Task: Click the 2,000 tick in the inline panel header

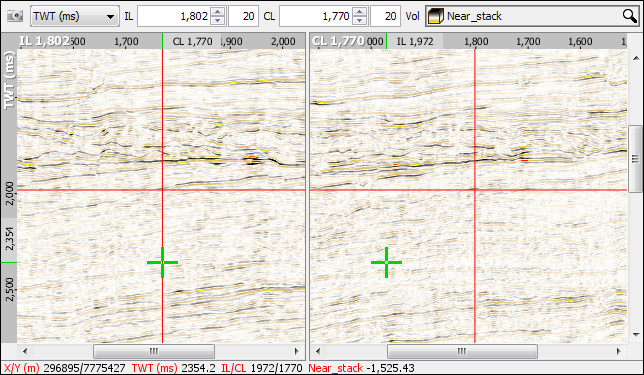Action: tap(283, 41)
